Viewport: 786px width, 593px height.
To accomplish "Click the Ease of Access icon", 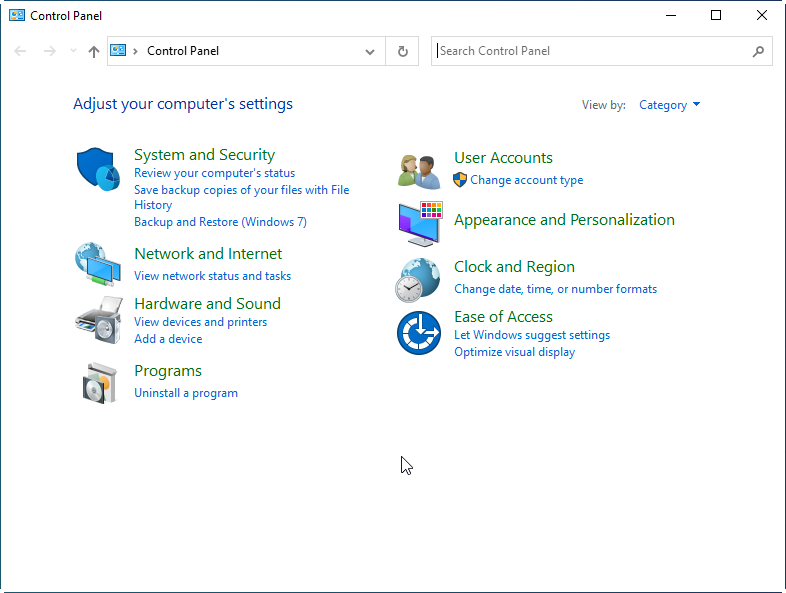I will click(418, 333).
